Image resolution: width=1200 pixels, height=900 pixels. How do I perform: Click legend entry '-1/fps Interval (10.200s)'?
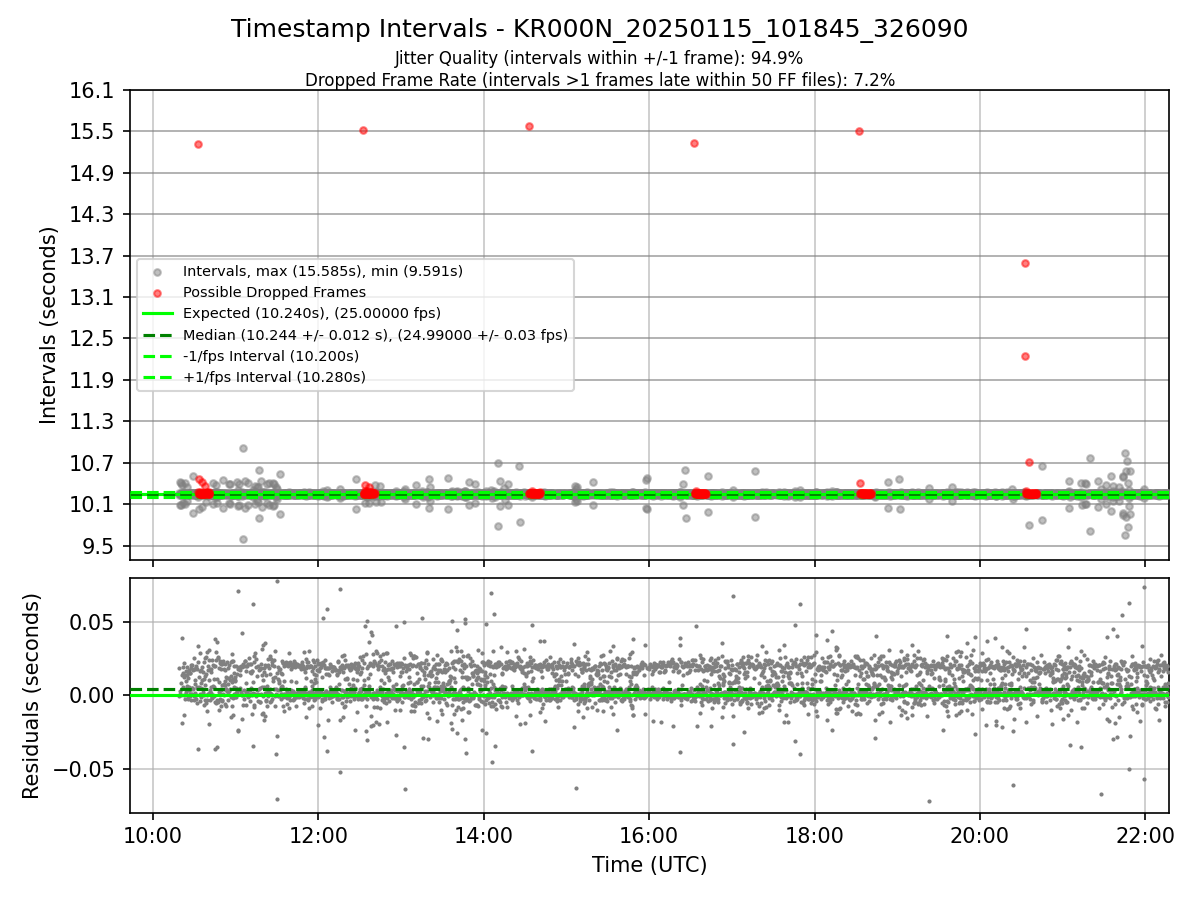click(271, 356)
